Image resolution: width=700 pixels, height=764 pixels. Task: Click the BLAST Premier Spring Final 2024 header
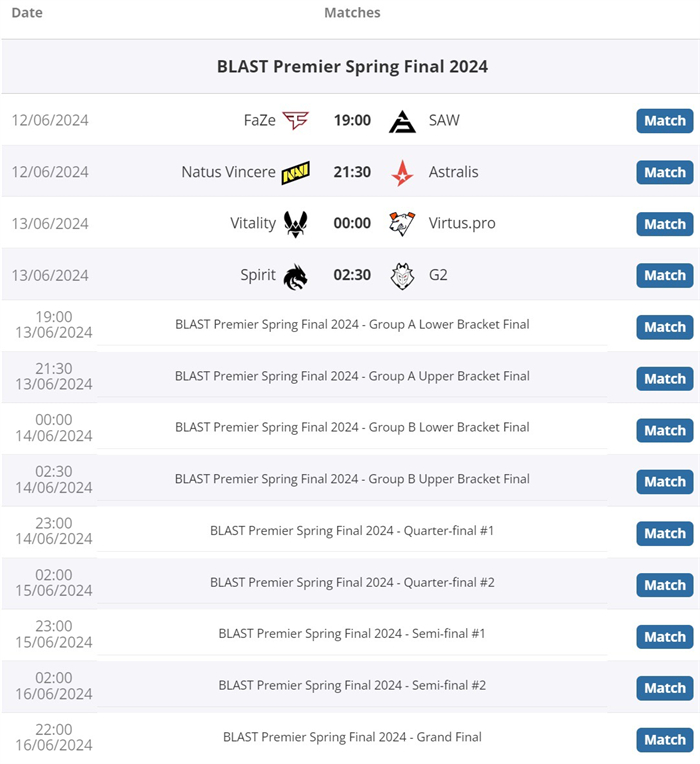coord(352,66)
